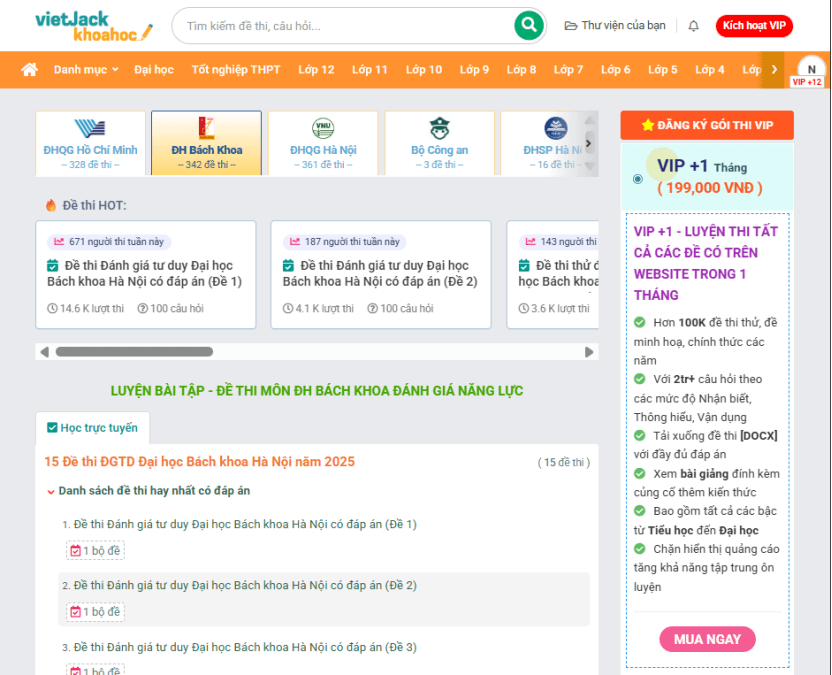
Task: Click the Kích hoạt VIP button
Action: 754,26
